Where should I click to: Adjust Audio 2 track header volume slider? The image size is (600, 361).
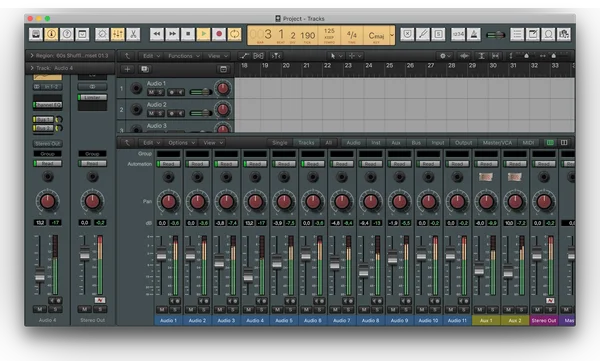[x=201, y=113]
